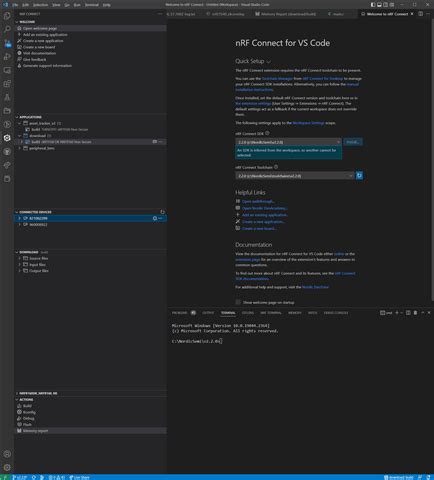
Task: Click Flash in the Actions list
Action: [x=27, y=424]
